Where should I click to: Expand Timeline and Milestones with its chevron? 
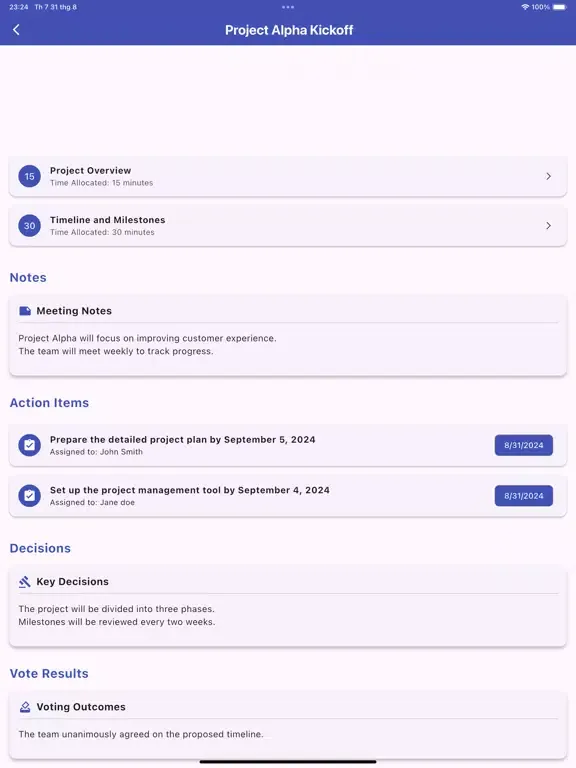549,226
